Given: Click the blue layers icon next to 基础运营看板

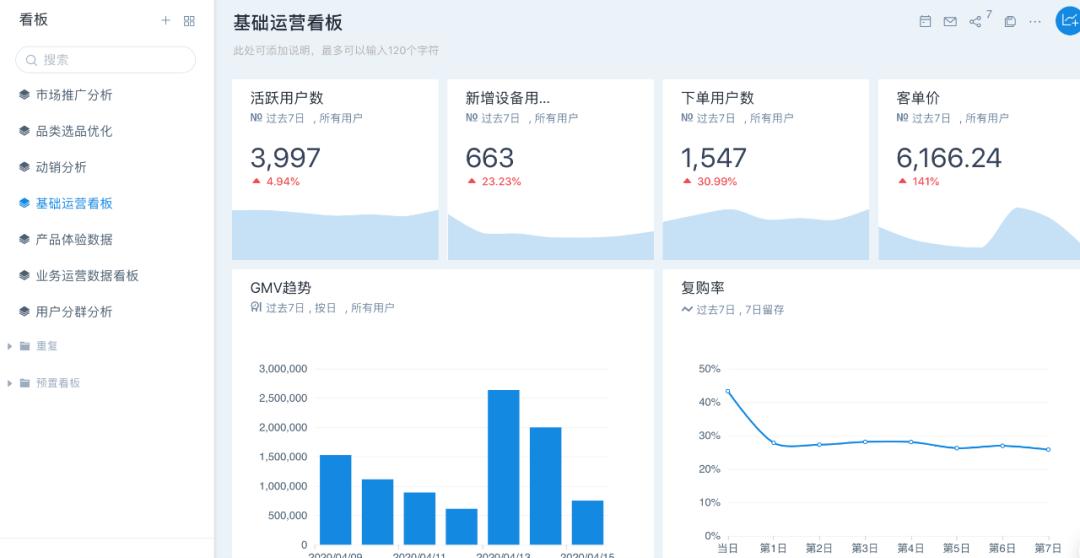Looking at the screenshot, I should 24,203.
